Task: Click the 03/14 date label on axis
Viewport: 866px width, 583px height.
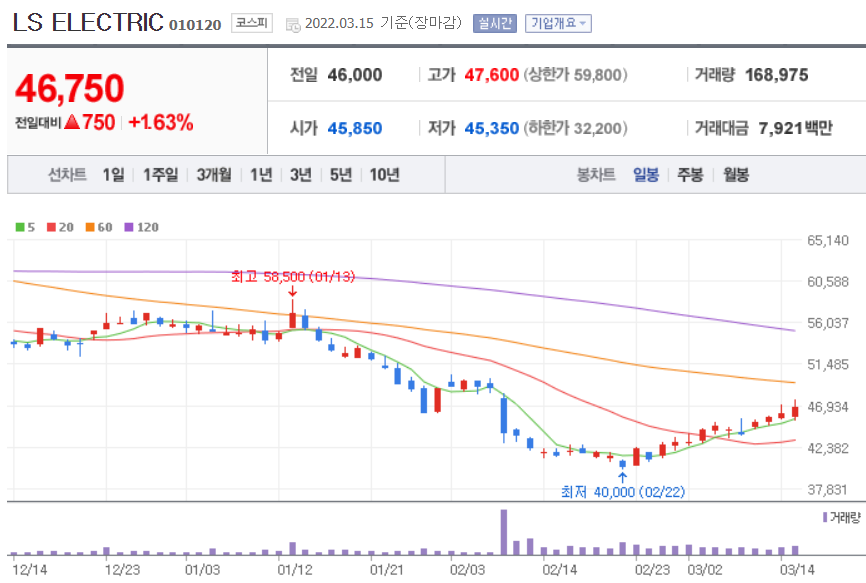Action: [797, 570]
